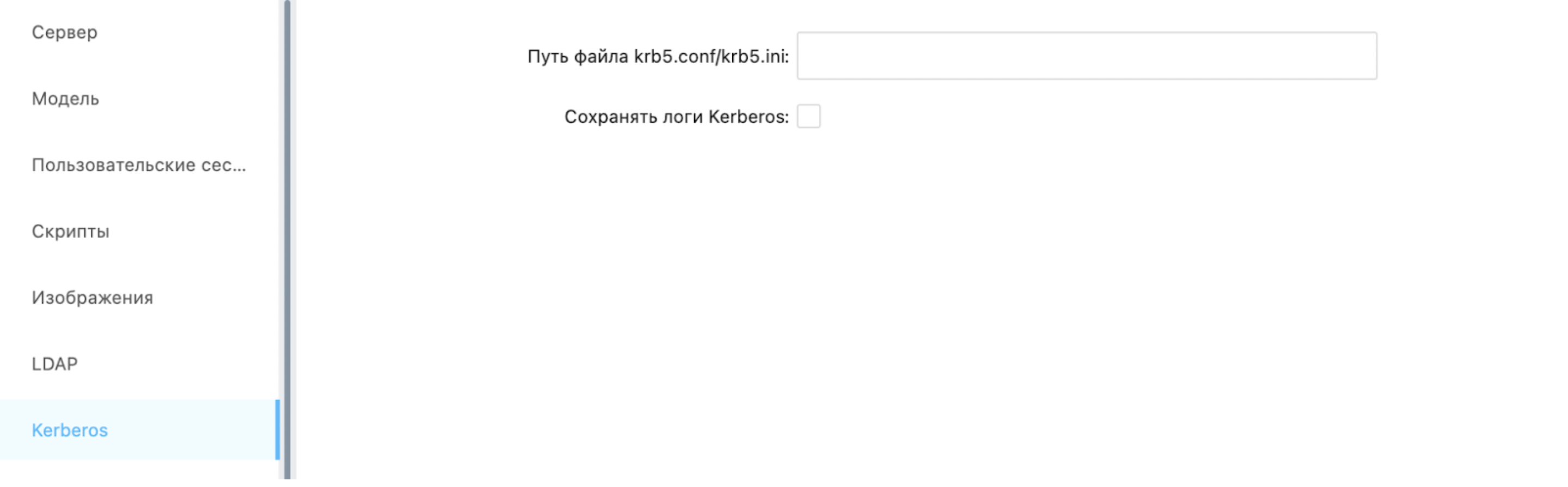Select Сервер at the top of the list

63,32
